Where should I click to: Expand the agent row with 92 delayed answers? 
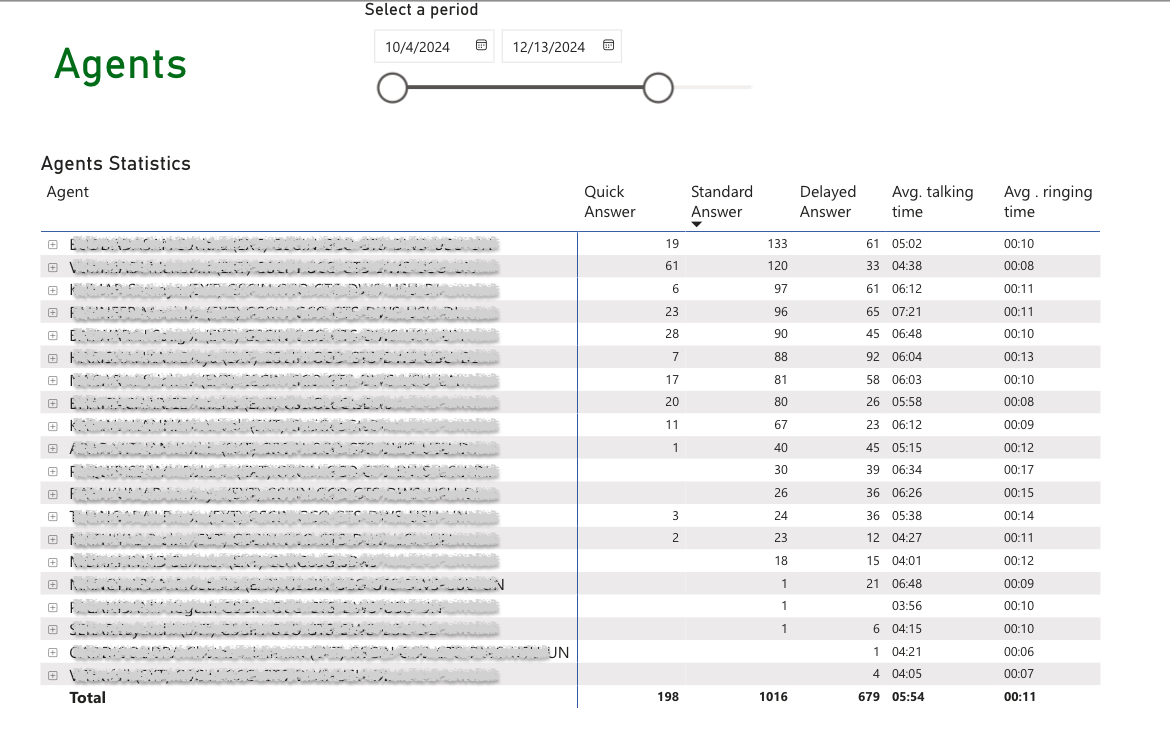tap(52, 357)
